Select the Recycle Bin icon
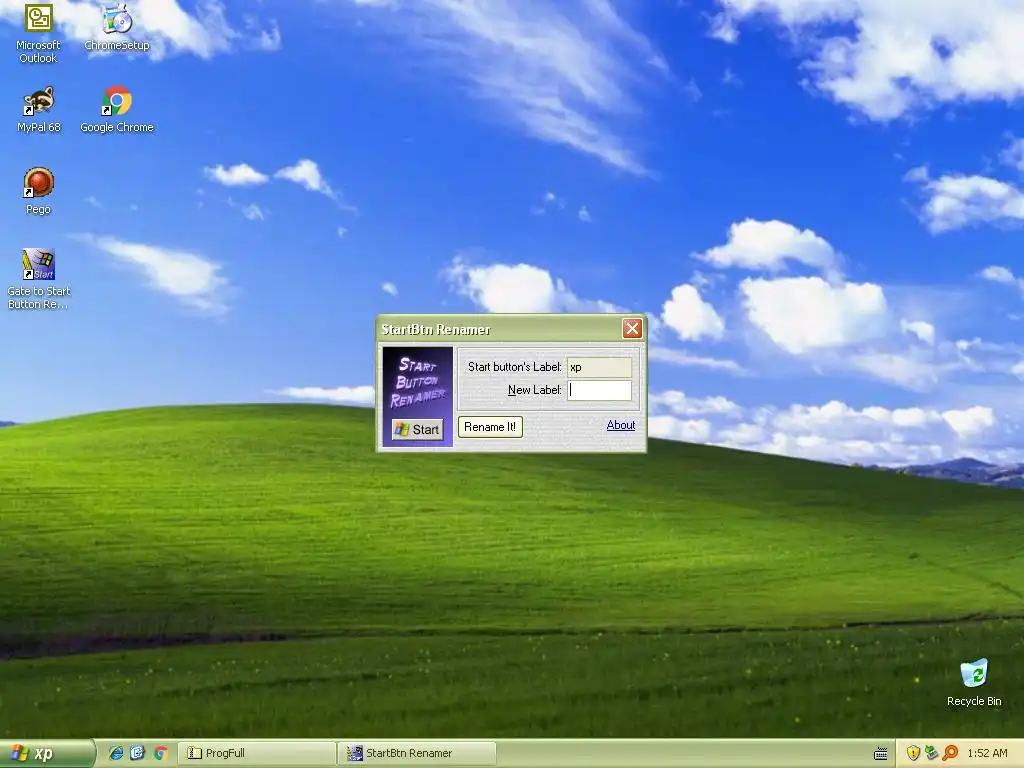Image resolution: width=1024 pixels, height=768 pixels. point(974,683)
